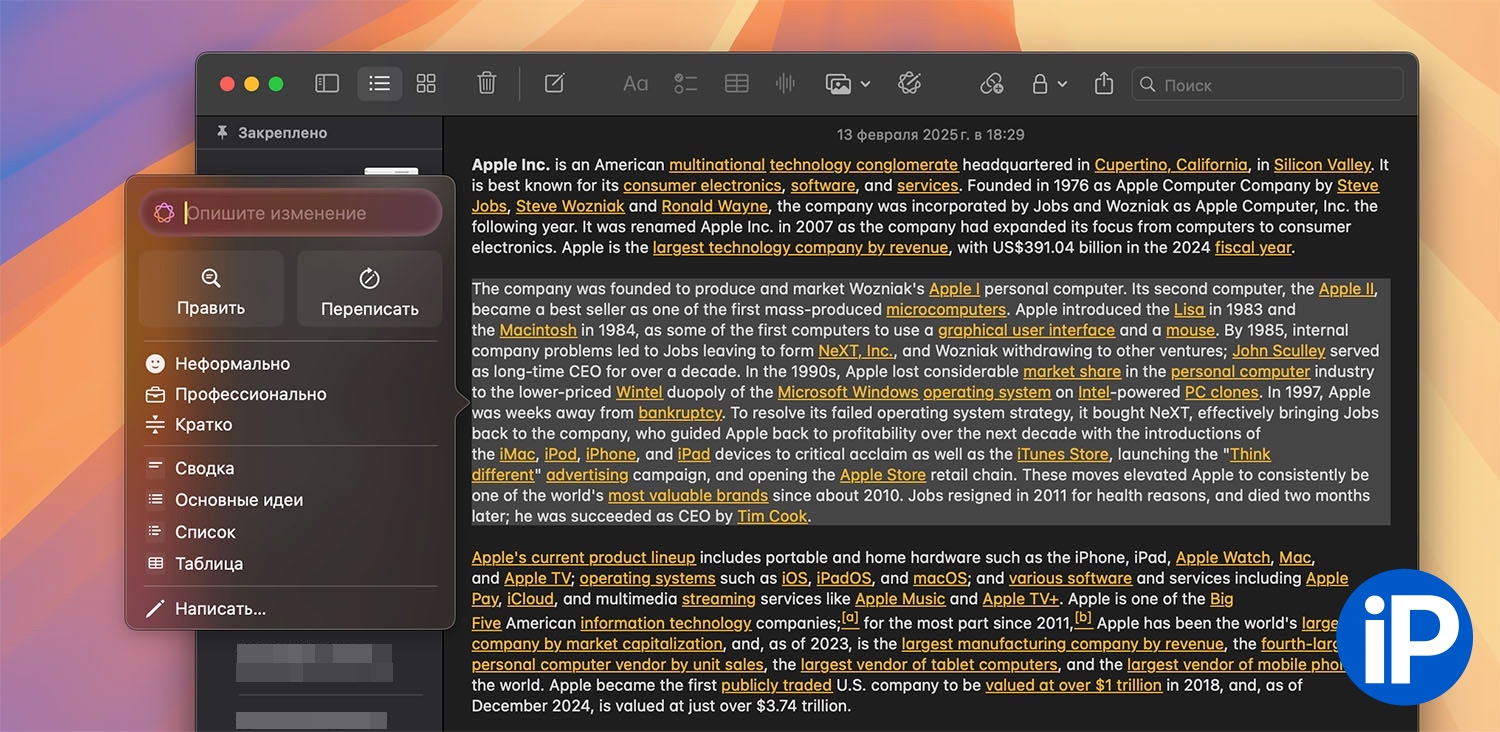Open the technology conglomerate link
The width and height of the screenshot is (1500, 732).
tap(864, 165)
